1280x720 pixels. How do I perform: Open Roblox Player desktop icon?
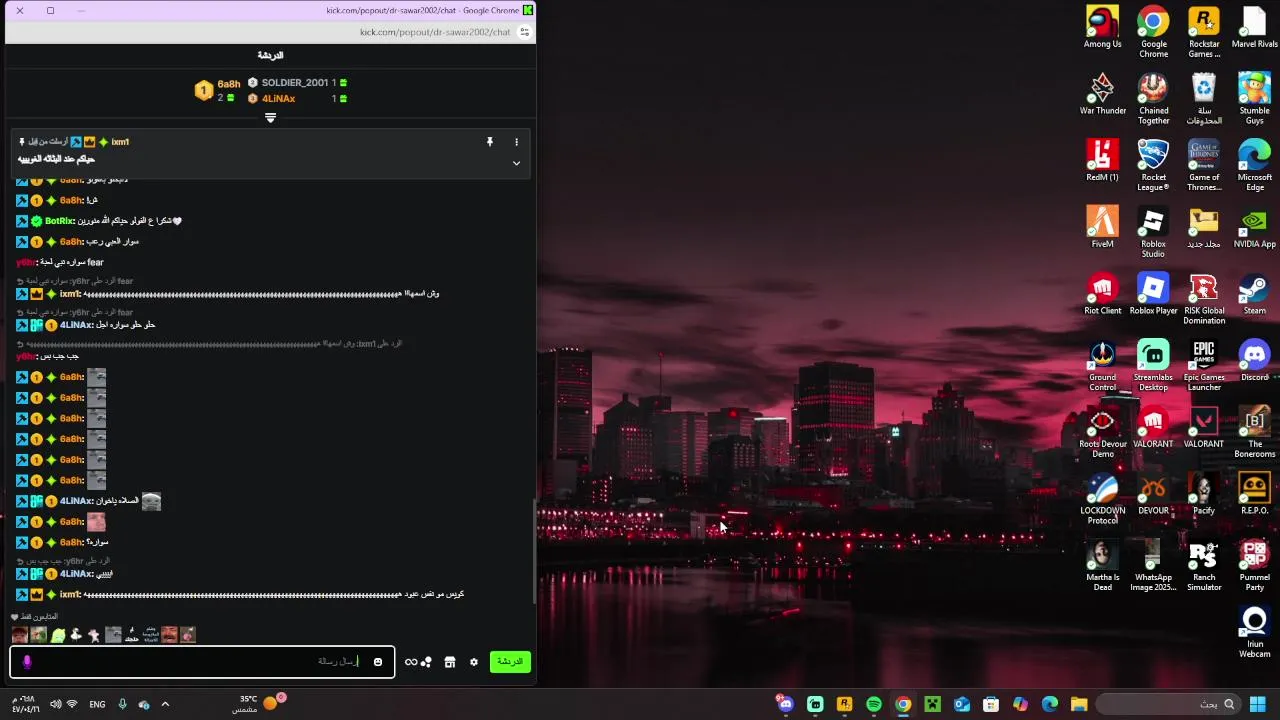click(1154, 295)
